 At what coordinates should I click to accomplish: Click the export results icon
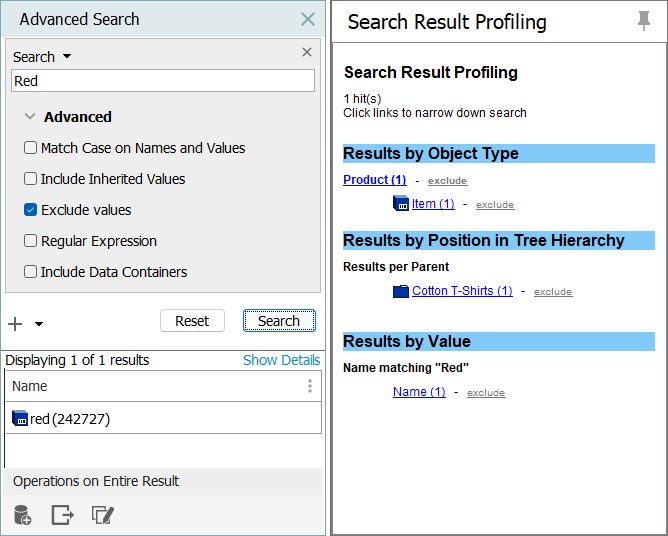coord(62,515)
